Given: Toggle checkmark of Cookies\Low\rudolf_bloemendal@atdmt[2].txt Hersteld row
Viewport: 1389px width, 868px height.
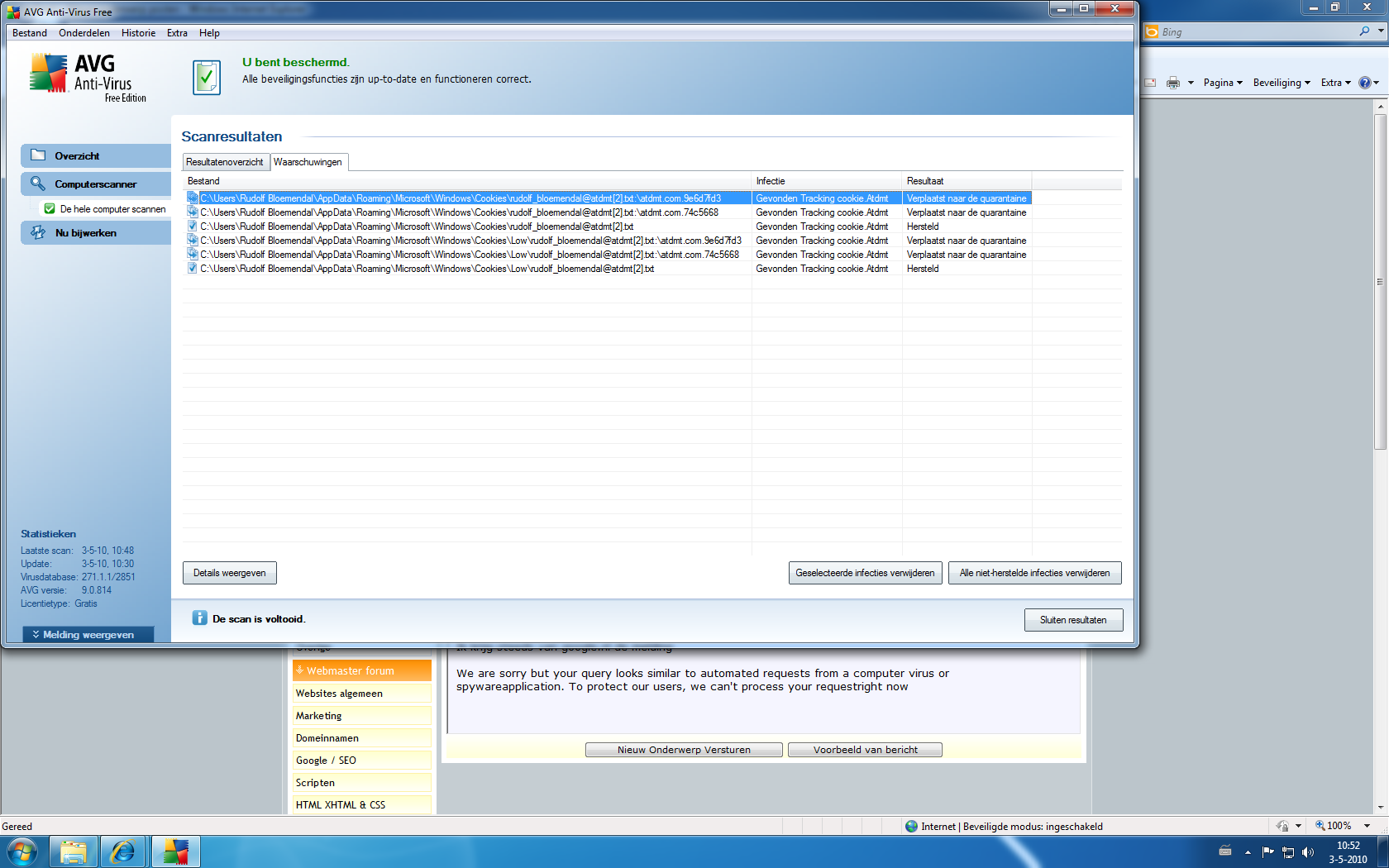Looking at the screenshot, I should 193,269.
